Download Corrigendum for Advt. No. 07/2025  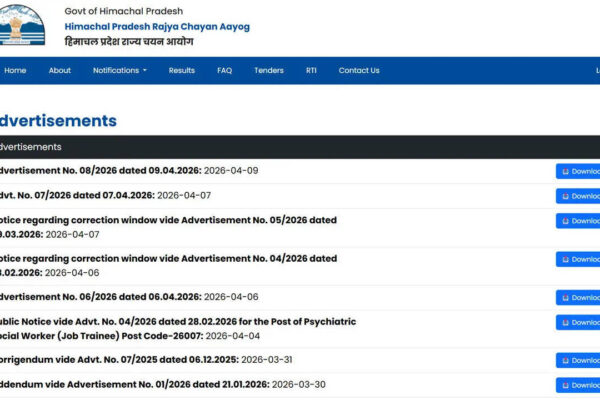(579, 360)
